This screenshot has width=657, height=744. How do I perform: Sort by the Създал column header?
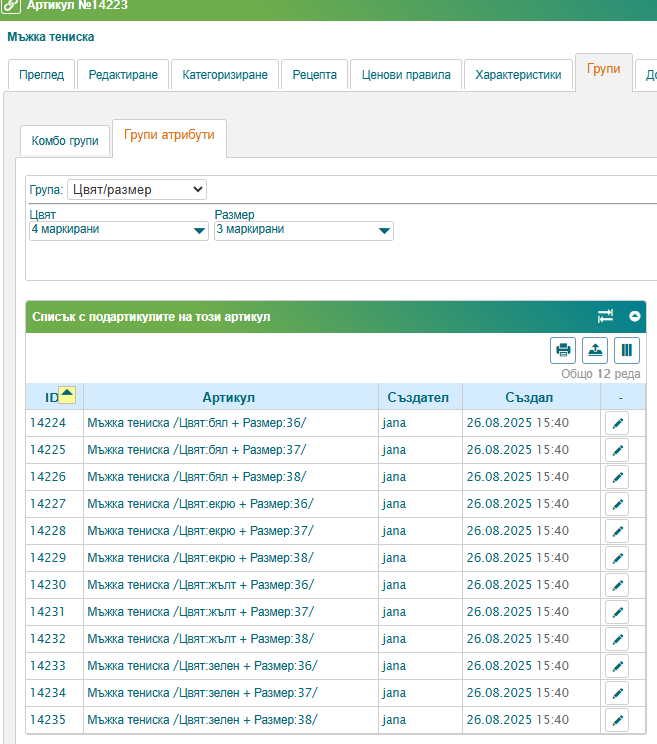click(529, 397)
